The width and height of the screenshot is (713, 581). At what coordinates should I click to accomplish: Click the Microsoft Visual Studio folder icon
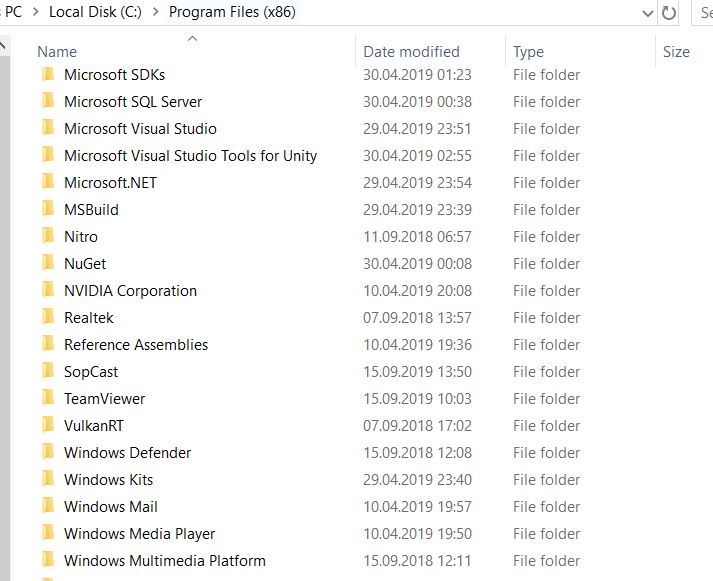[48, 128]
